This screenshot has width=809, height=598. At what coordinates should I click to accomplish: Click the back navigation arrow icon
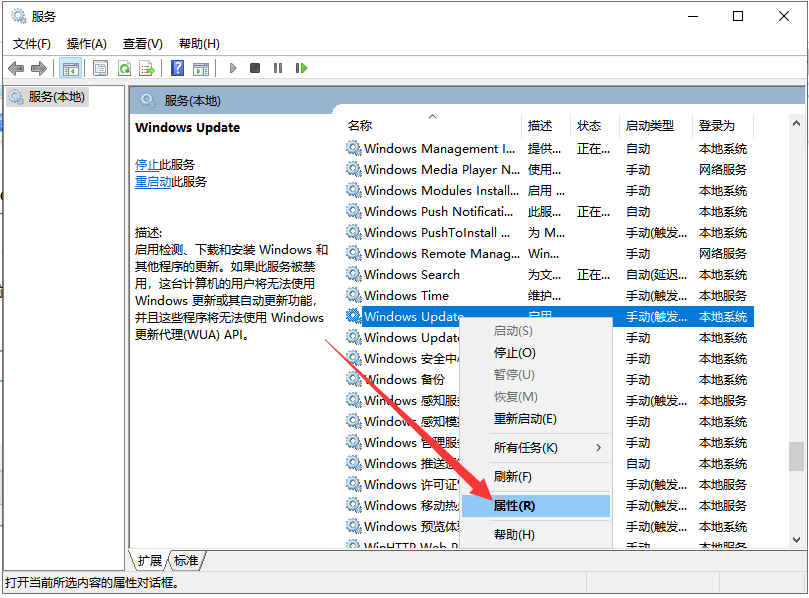pos(17,68)
